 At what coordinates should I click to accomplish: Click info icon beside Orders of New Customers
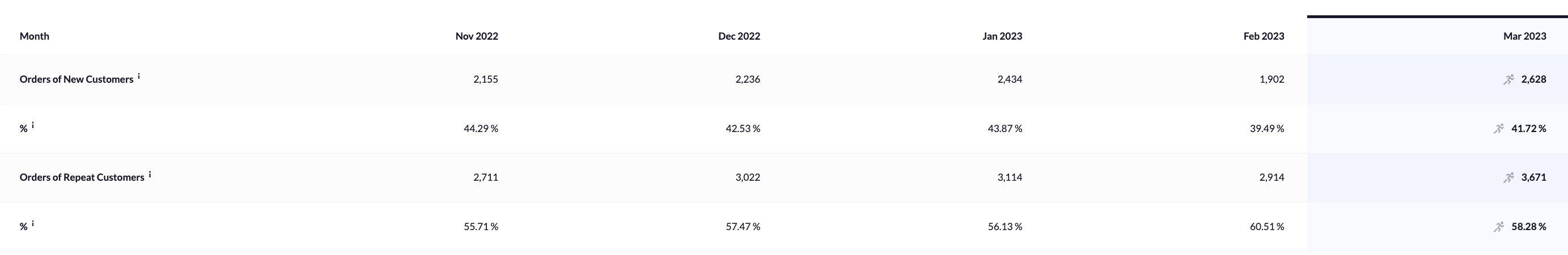[139, 76]
